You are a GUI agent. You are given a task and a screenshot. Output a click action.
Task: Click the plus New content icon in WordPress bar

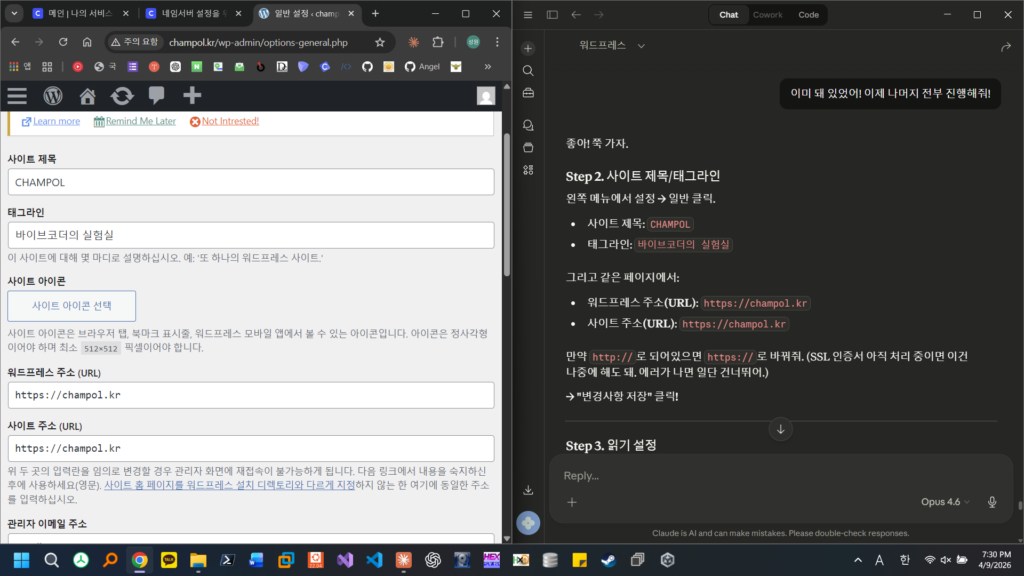192,95
